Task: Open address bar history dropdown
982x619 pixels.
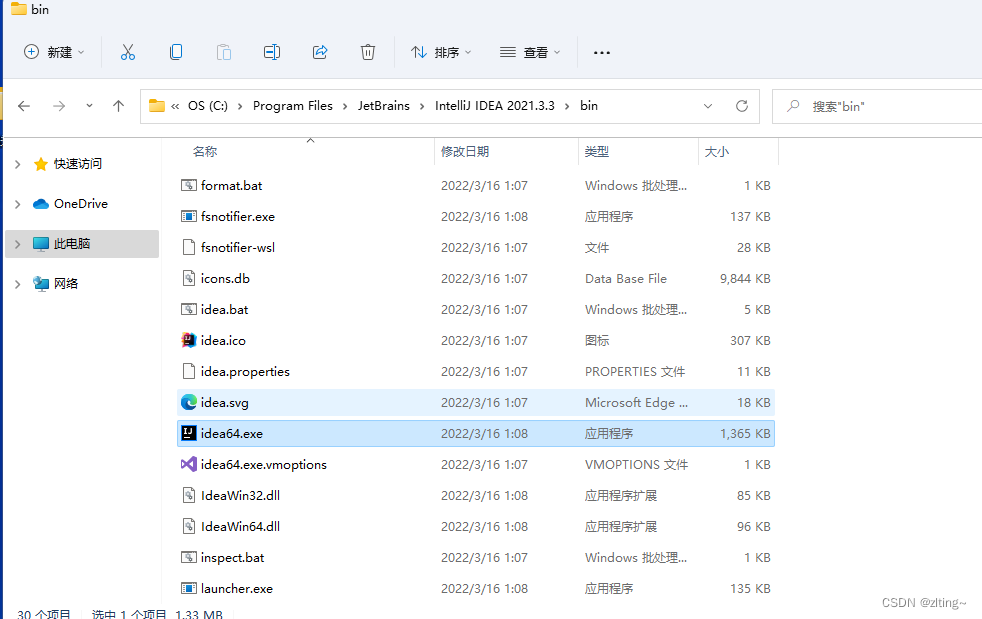Action: (x=708, y=106)
